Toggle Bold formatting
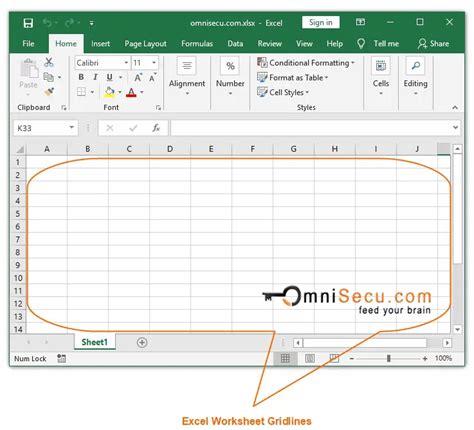 pyautogui.click(x=81, y=77)
